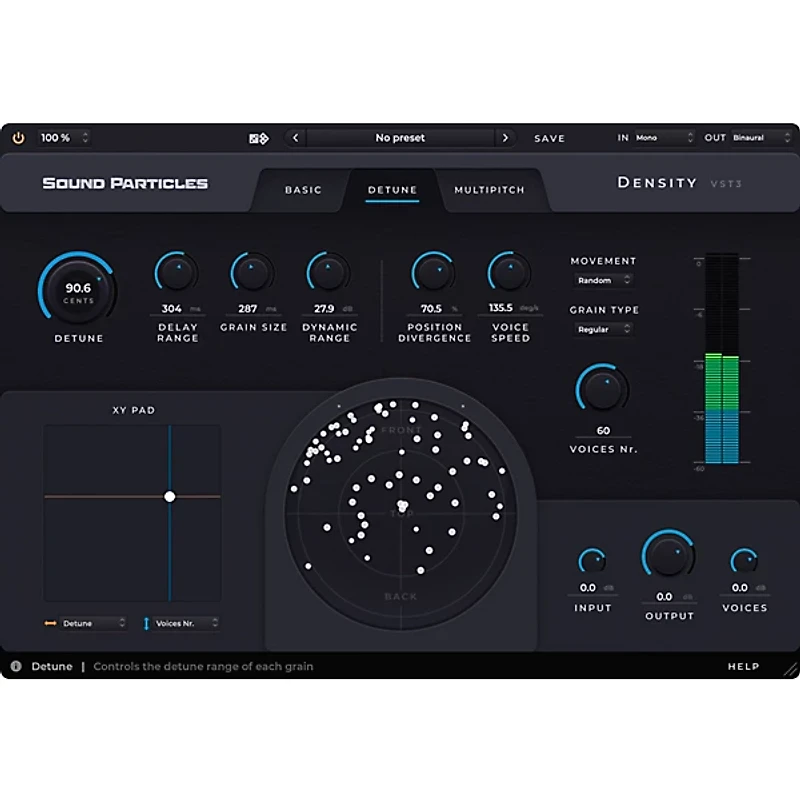
Task: Click the SAVE preset button
Action: [549, 138]
